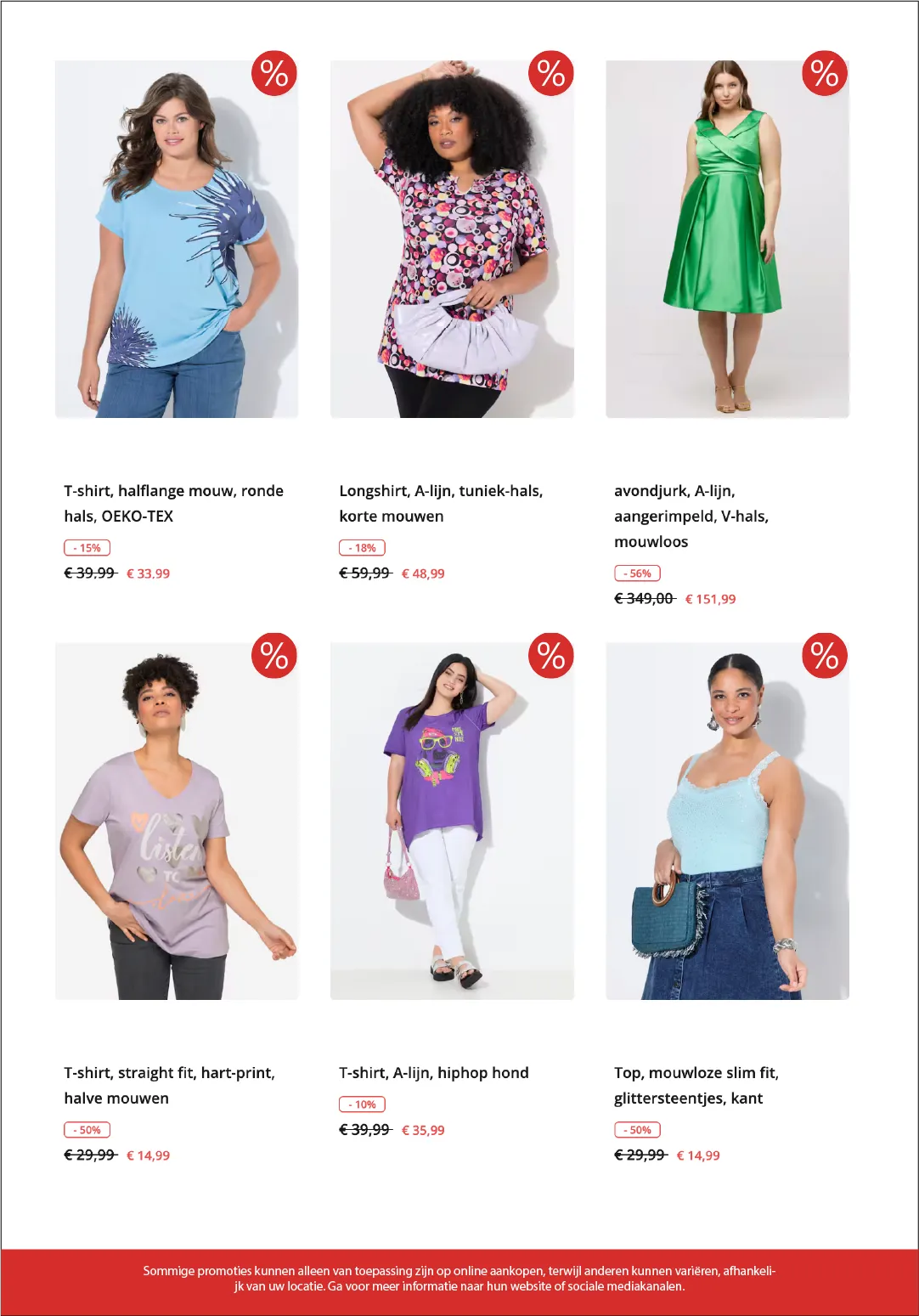
Task: Click the 'T-shirt, A-lijn, hiphop hond' title
Action: tap(434, 1072)
